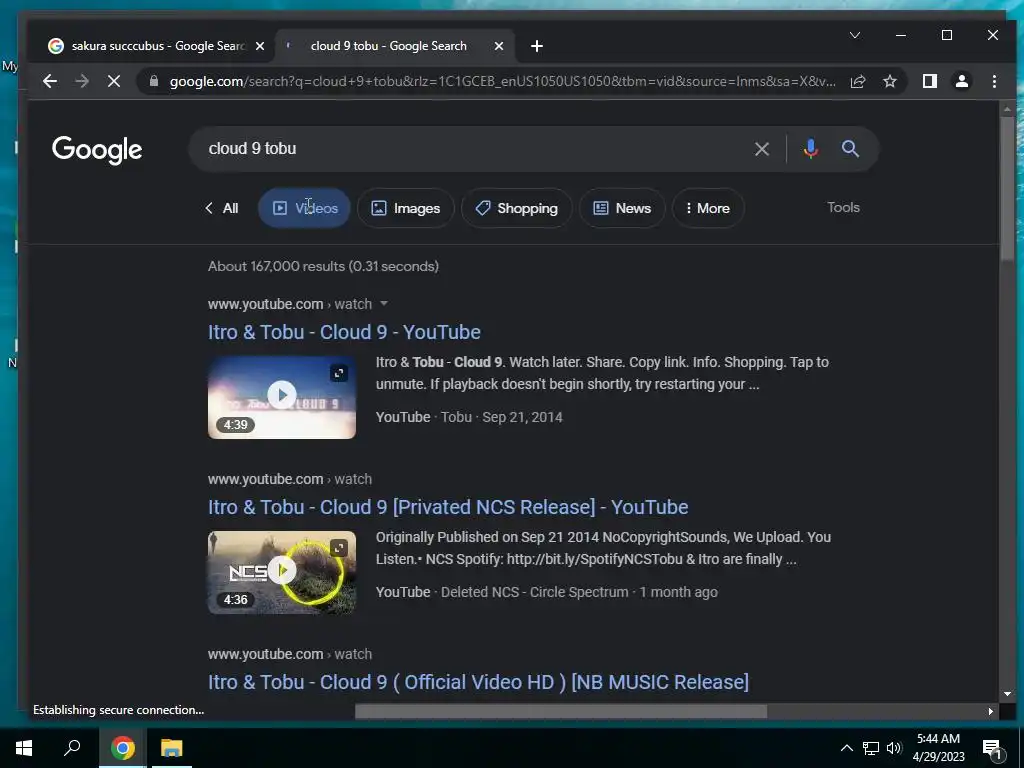The height and width of the screenshot is (768, 1024).
Task: Expand the first result's dropdown arrow
Action: tap(384, 304)
